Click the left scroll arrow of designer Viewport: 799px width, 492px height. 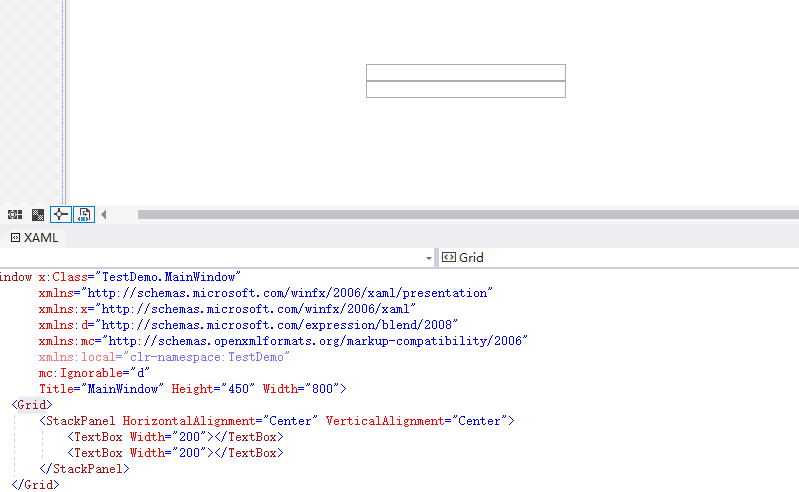[104, 214]
